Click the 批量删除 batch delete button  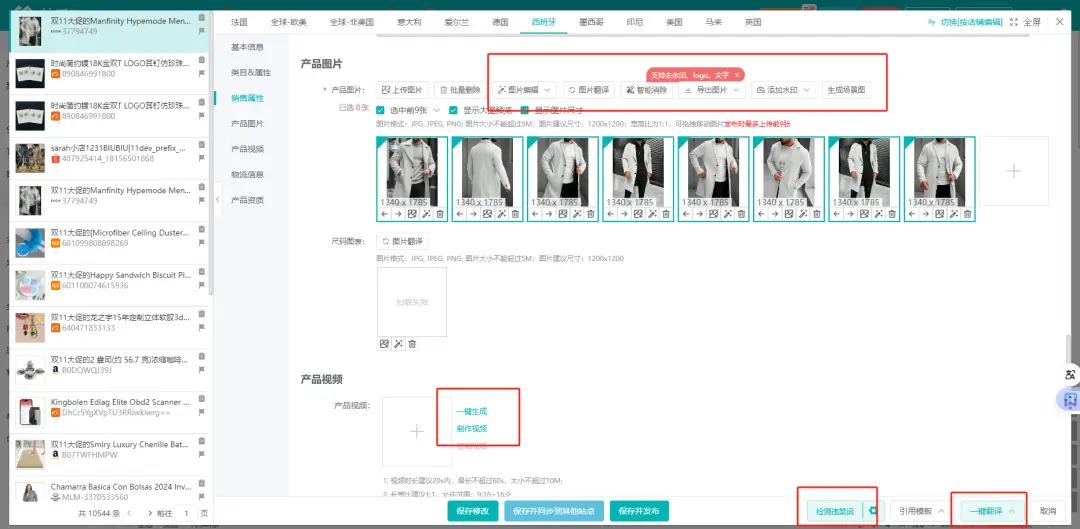[x=460, y=90]
